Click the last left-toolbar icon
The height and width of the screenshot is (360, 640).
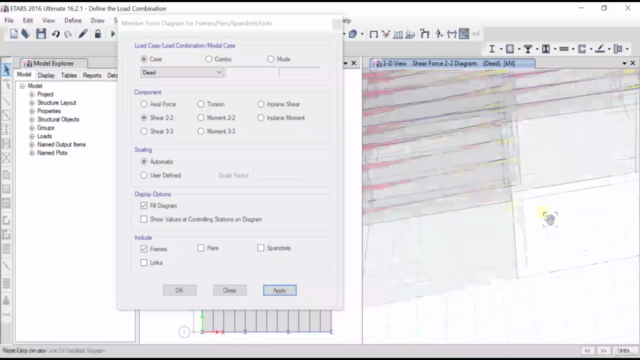(x=7, y=315)
